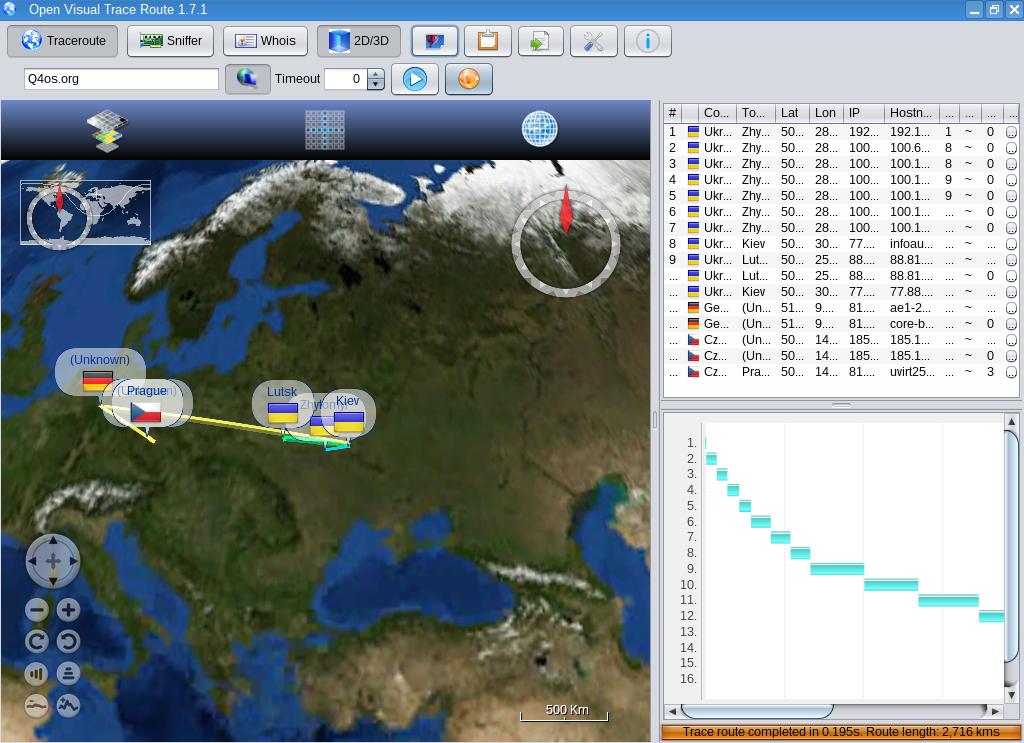Decrease the Timeout spinner value
Viewport: 1024px width, 743px height.
click(x=376, y=84)
